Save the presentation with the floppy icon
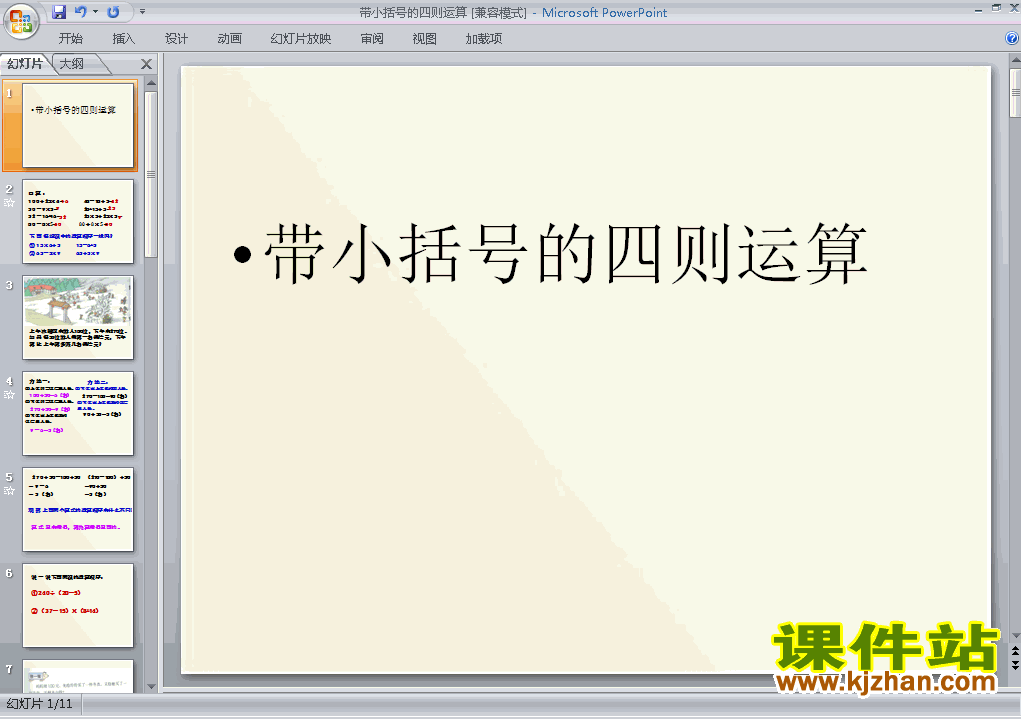Image resolution: width=1021 pixels, height=719 pixels. coord(59,12)
